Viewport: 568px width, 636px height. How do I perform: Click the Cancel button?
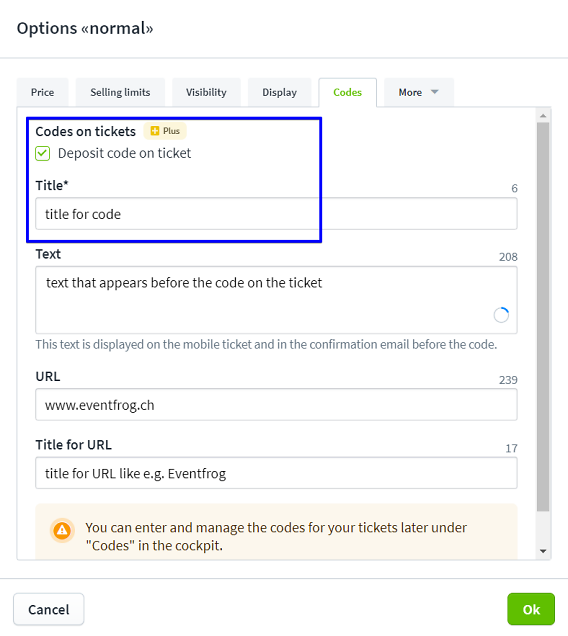point(49,609)
